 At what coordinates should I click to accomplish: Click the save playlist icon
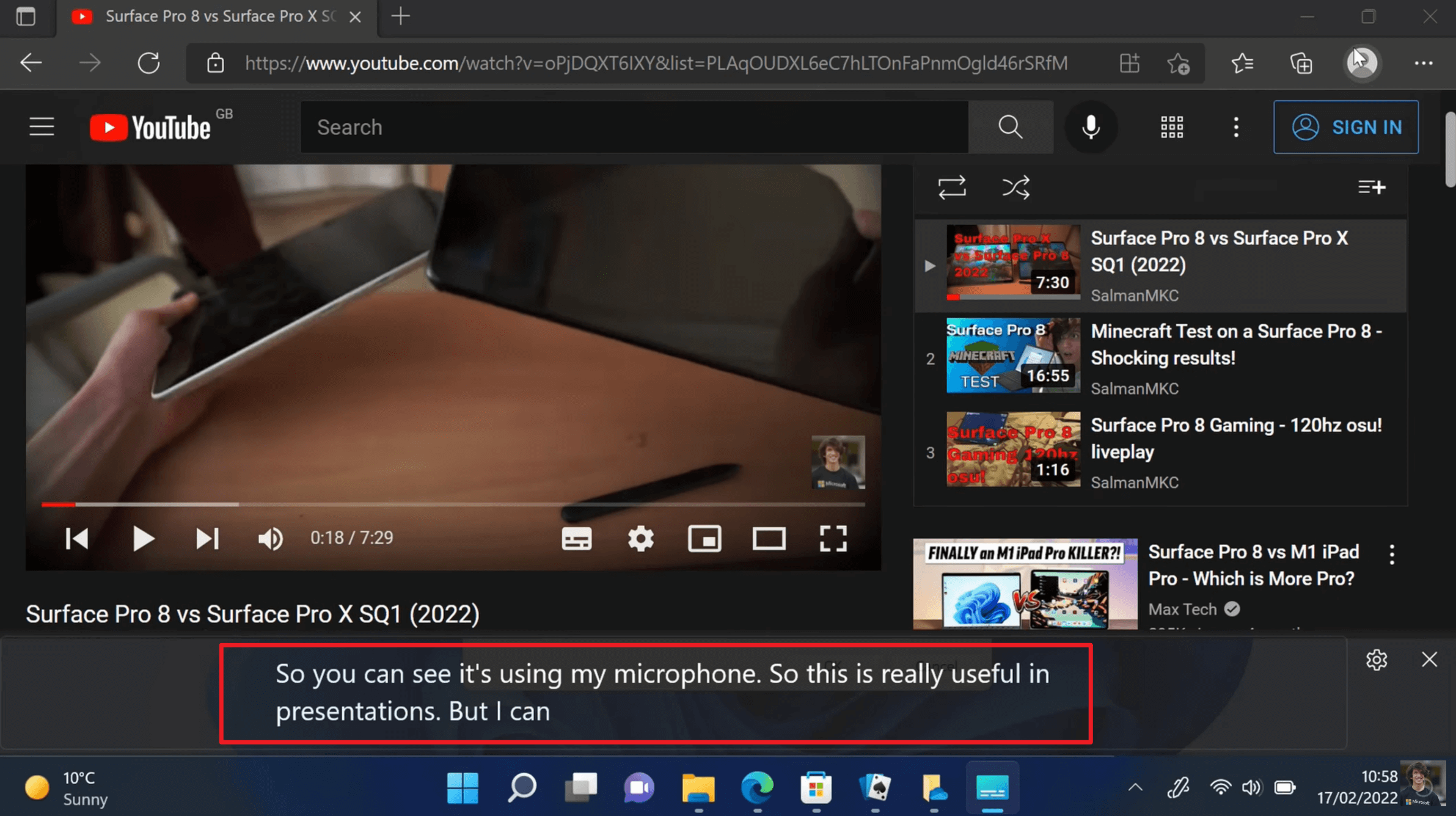click(1371, 187)
